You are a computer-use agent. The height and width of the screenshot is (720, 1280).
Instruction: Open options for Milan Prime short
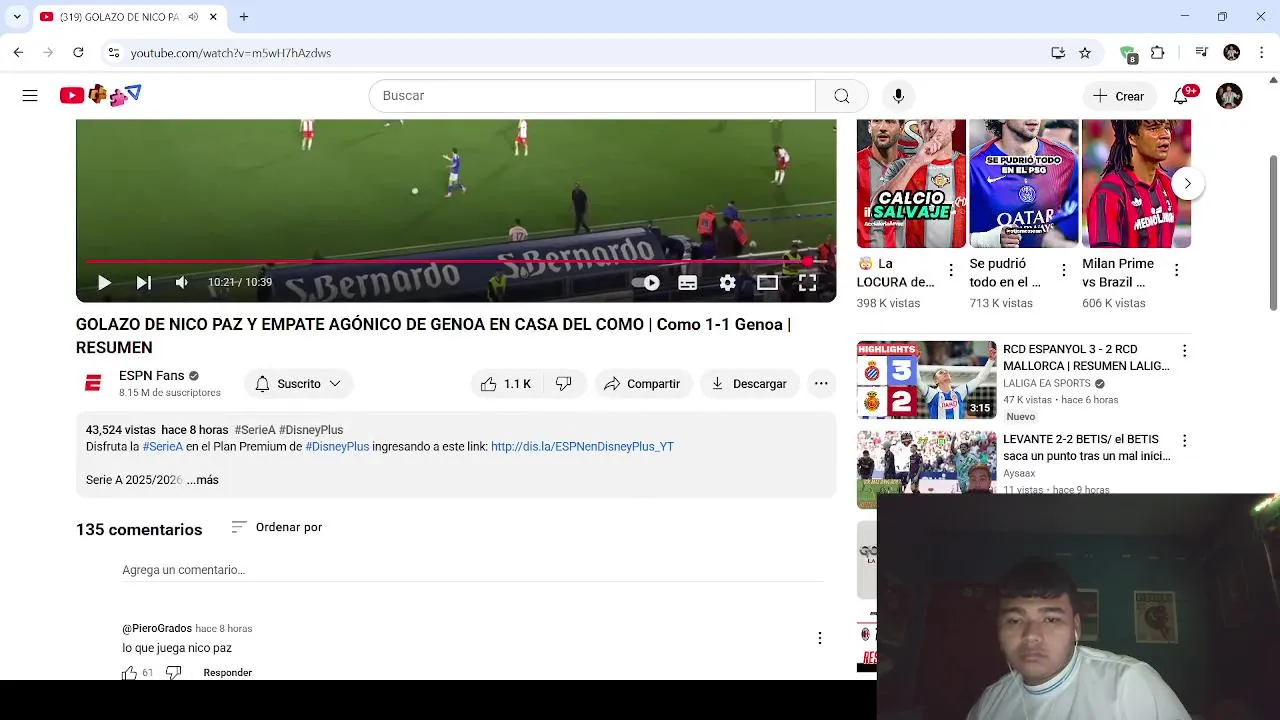click(x=1176, y=270)
